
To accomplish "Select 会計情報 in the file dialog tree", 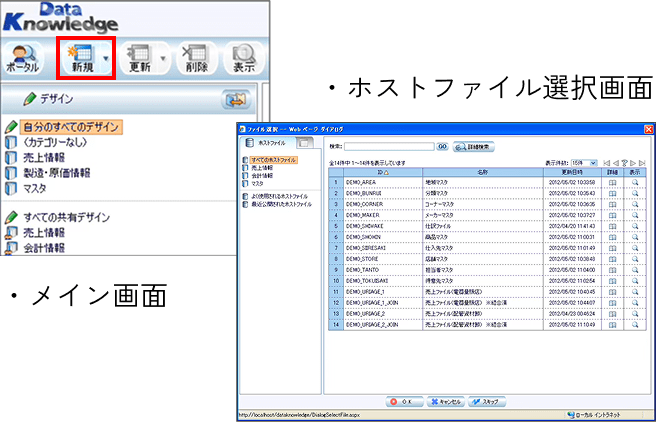I will pos(262,176).
